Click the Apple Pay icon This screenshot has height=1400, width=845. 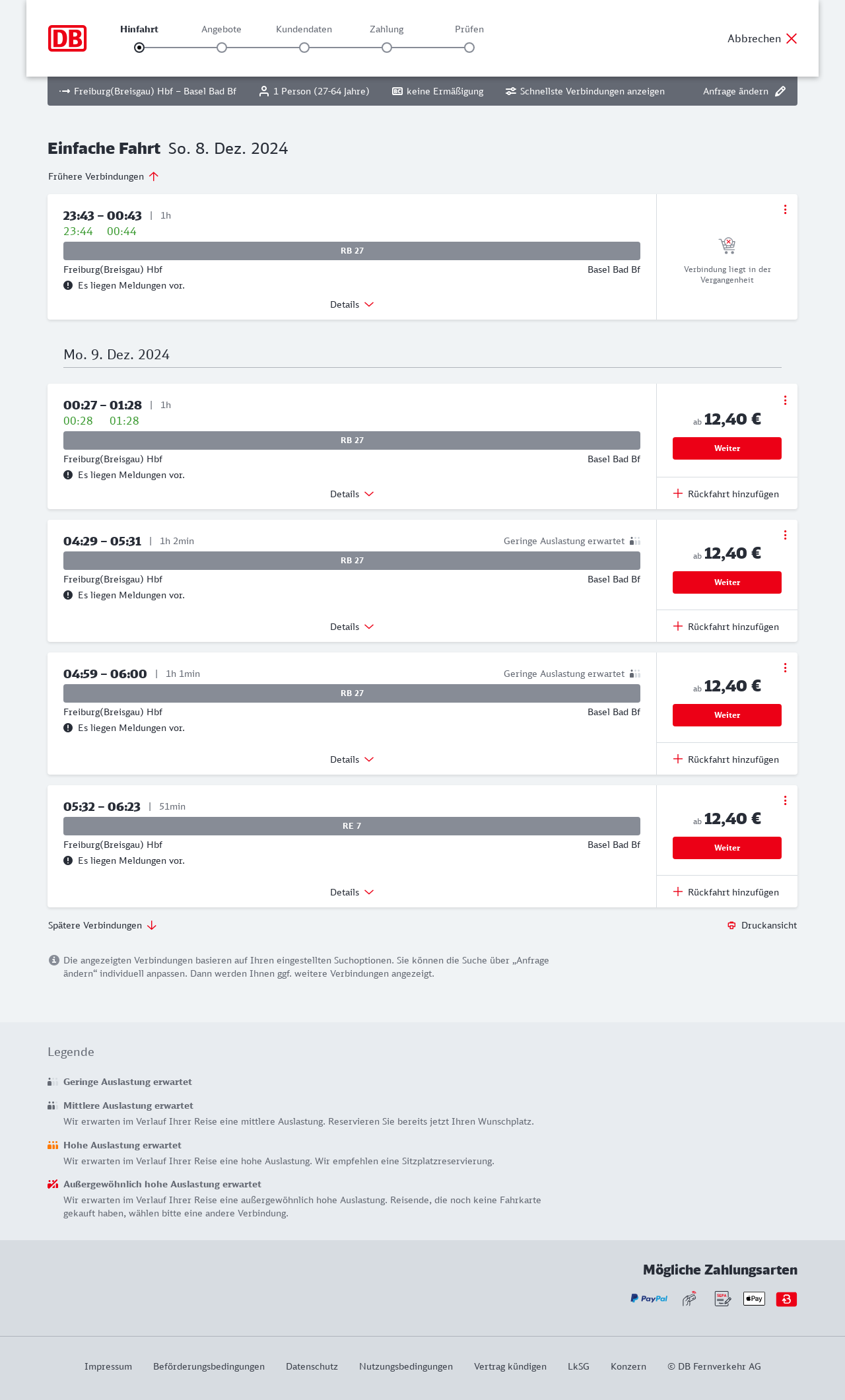[754, 1299]
